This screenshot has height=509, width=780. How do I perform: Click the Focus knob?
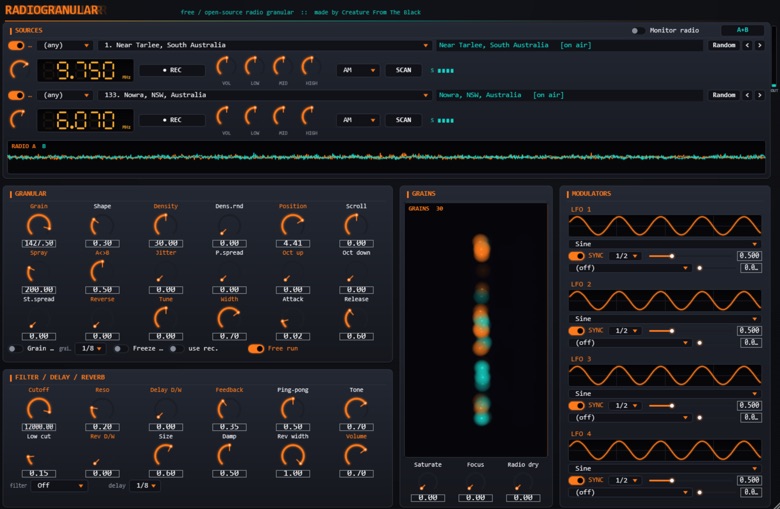click(475, 482)
